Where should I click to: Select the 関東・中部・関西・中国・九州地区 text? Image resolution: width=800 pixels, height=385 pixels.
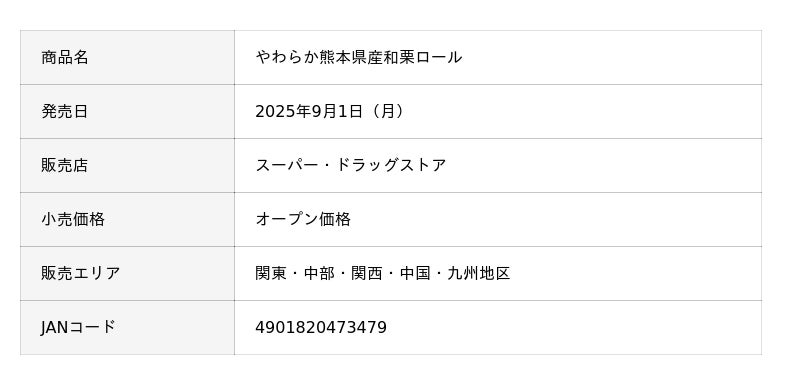click(383, 273)
